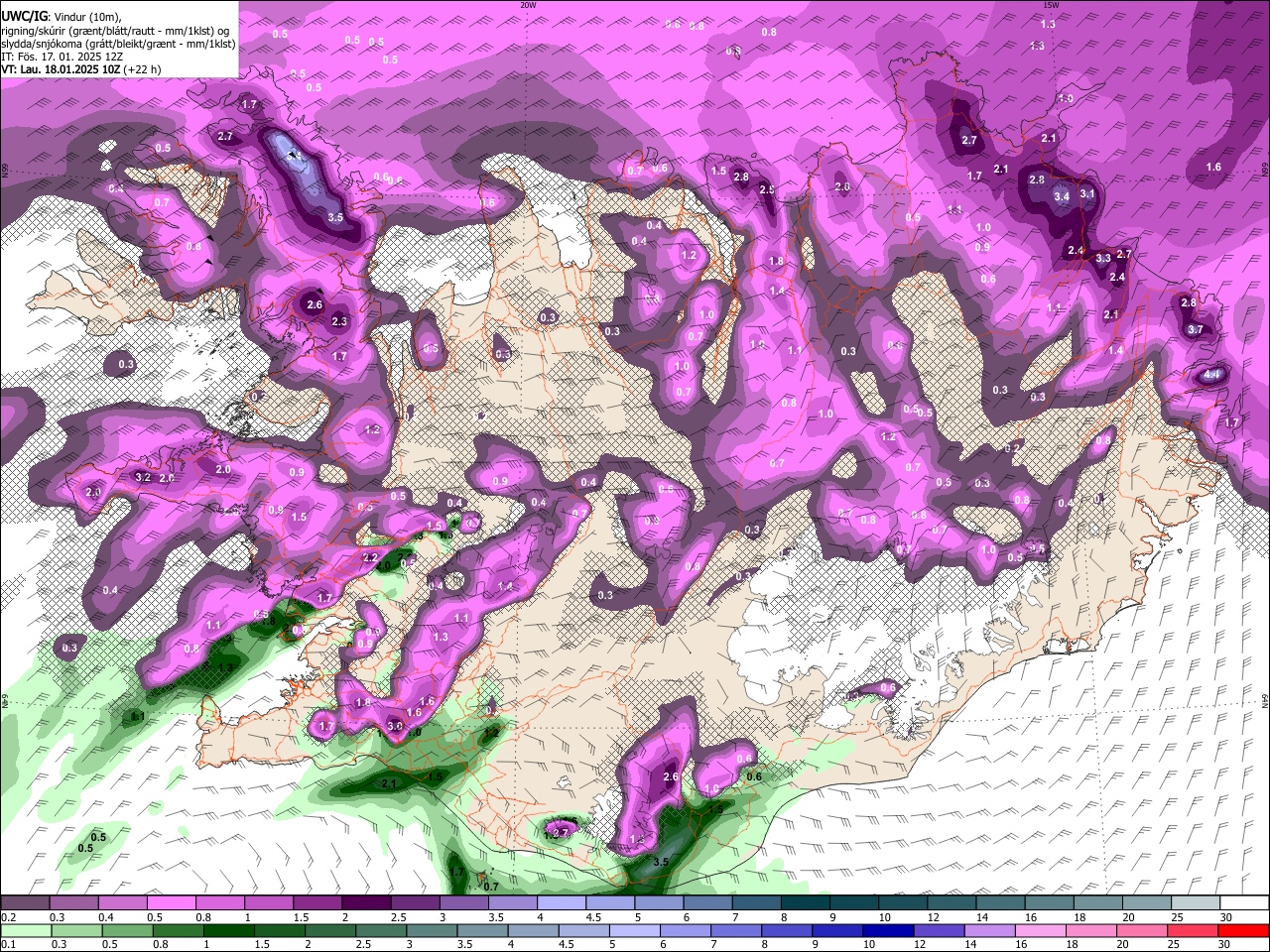
Task: Pick rain legend swatch between 0.5 and 0.8
Action: (x=127, y=931)
